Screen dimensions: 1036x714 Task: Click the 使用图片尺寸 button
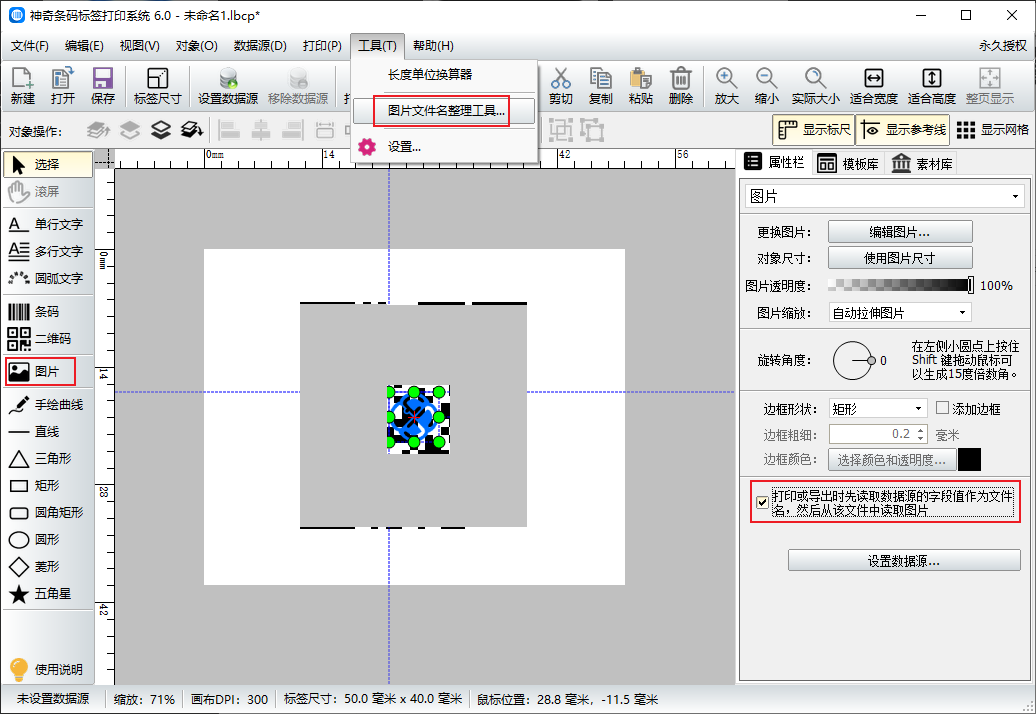click(x=900, y=258)
